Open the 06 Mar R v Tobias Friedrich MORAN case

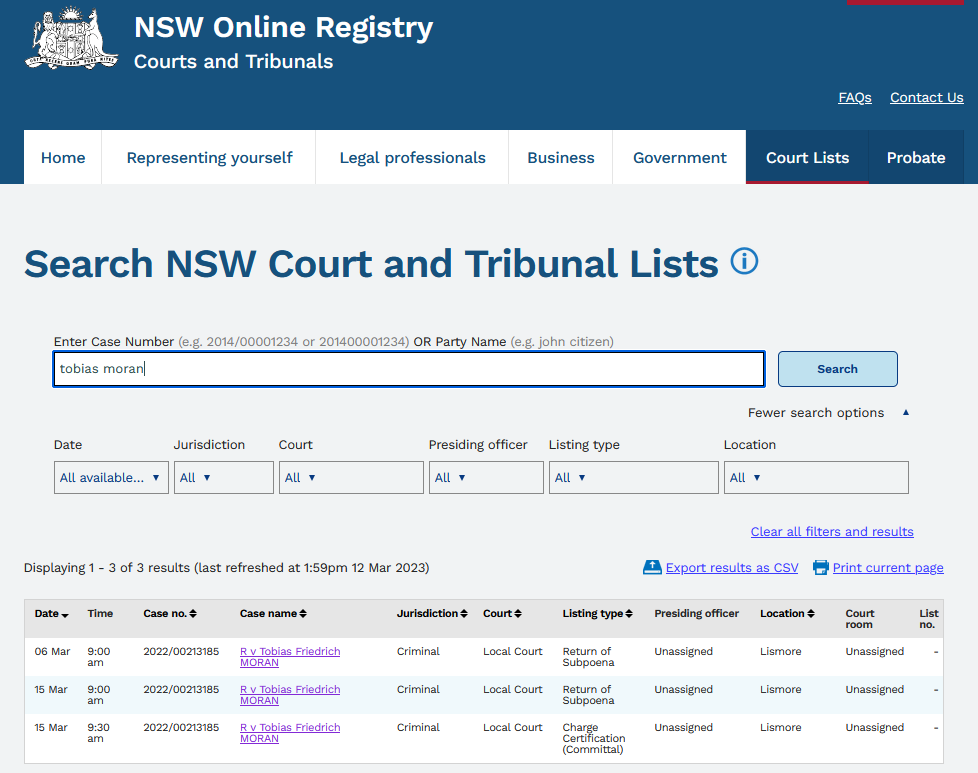(290, 656)
